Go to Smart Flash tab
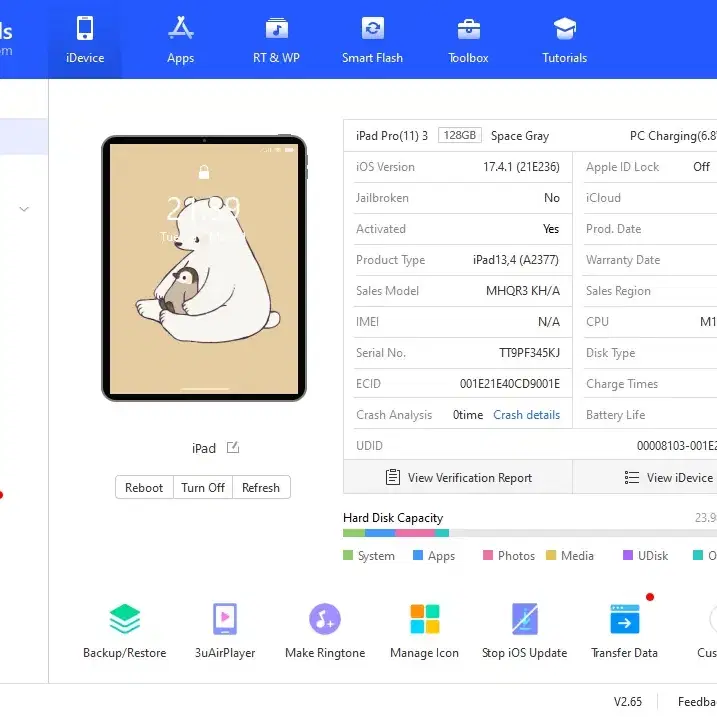The height and width of the screenshot is (717, 717). [372, 39]
